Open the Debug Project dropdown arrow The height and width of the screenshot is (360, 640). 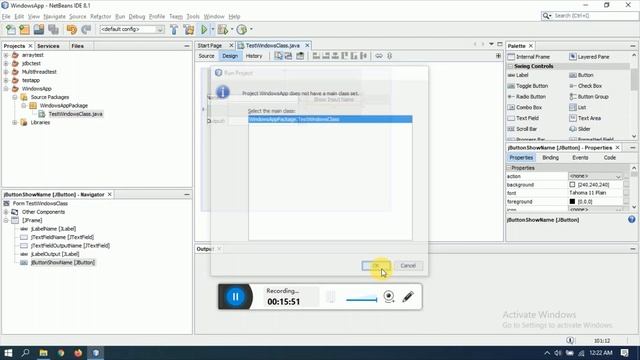click(x=232, y=29)
